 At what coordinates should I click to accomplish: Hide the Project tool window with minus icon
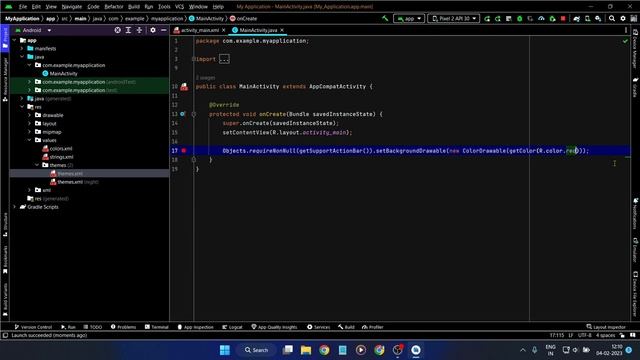point(164,30)
